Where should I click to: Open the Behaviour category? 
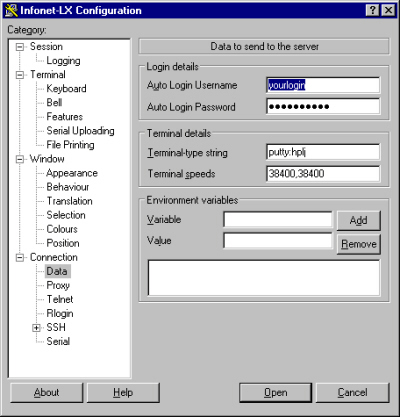tap(68, 187)
